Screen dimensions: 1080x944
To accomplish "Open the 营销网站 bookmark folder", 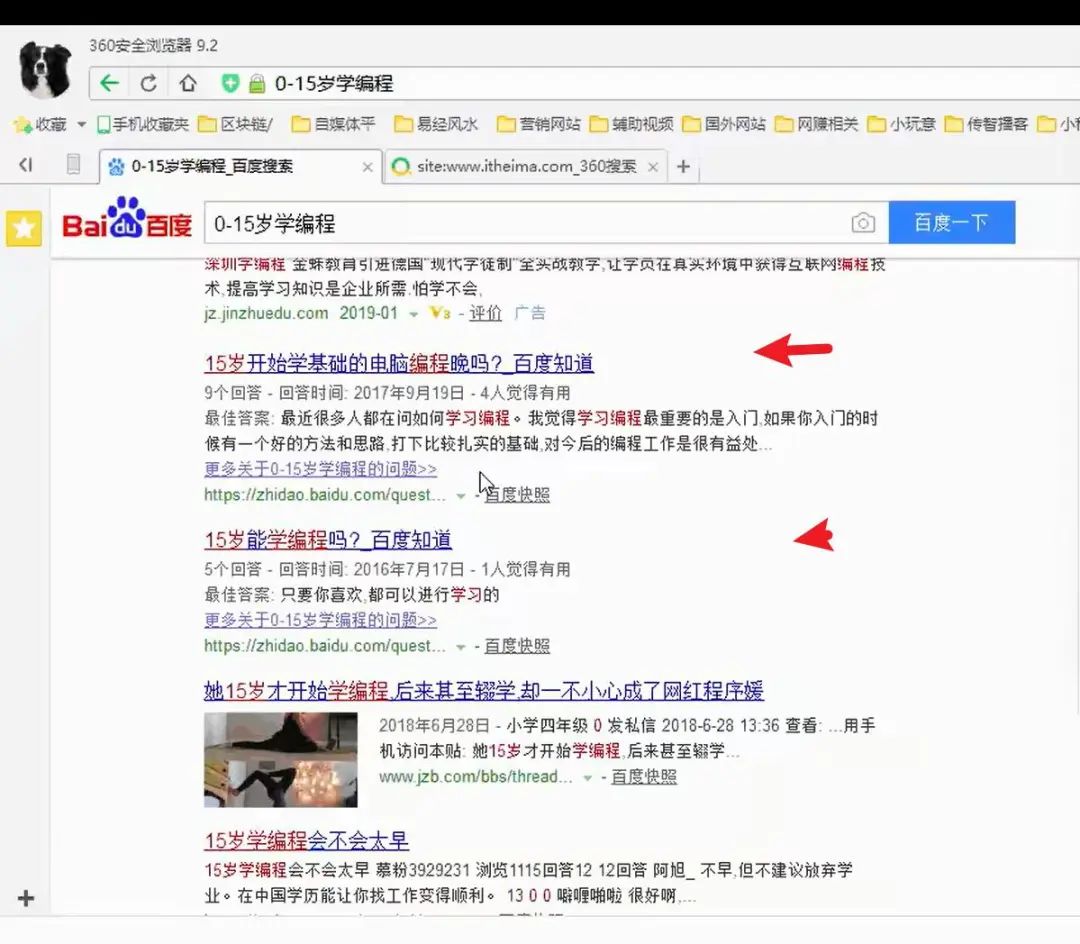I will pyautogui.click(x=539, y=124).
